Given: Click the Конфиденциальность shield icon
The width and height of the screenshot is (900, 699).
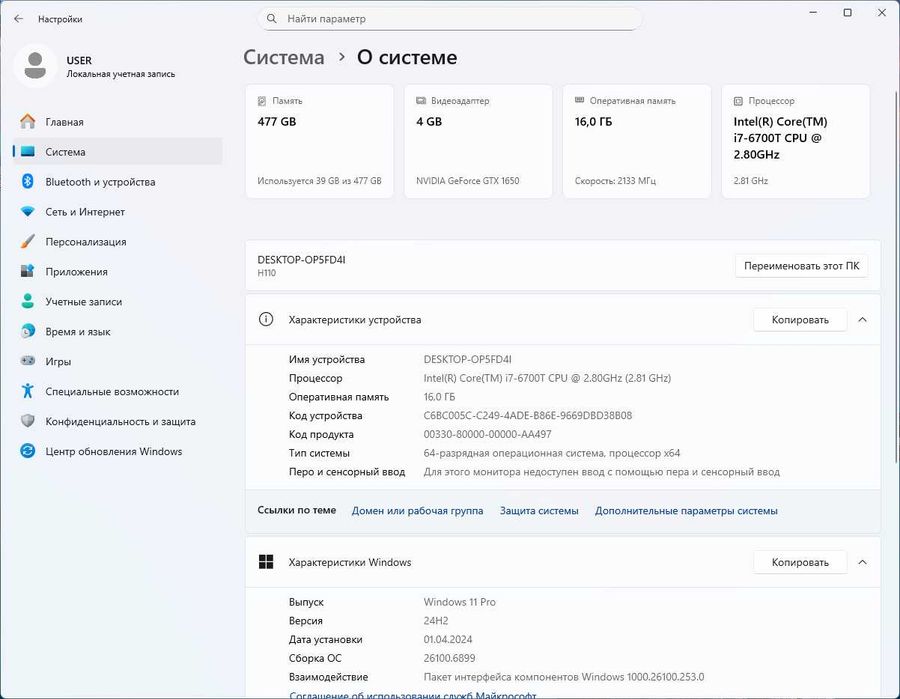Looking at the screenshot, I should (x=28, y=421).
